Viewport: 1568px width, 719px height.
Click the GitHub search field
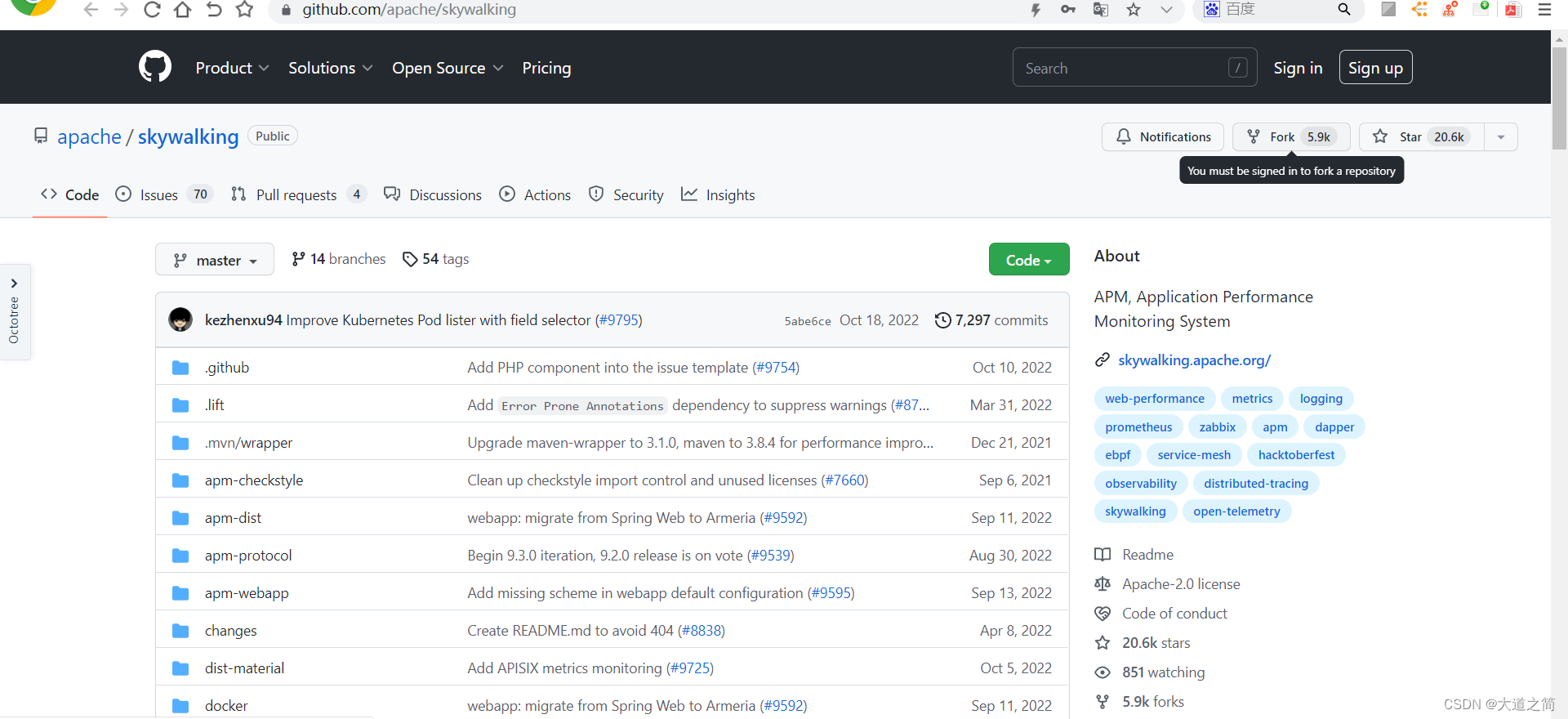pos(1134,68)
